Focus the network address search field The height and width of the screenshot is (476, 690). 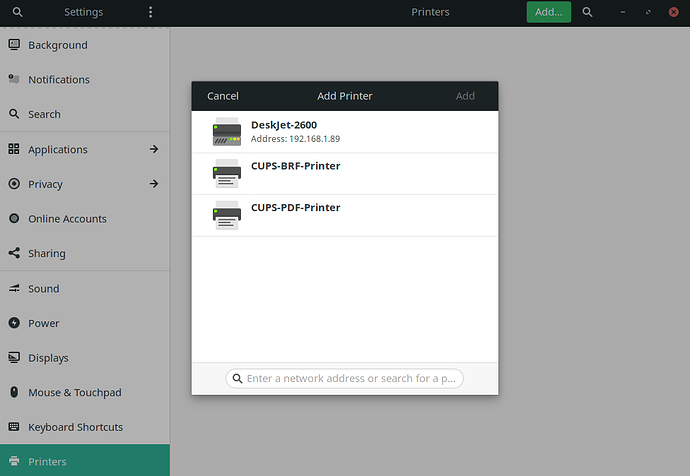pyautogui.click(x=344, y=378)
